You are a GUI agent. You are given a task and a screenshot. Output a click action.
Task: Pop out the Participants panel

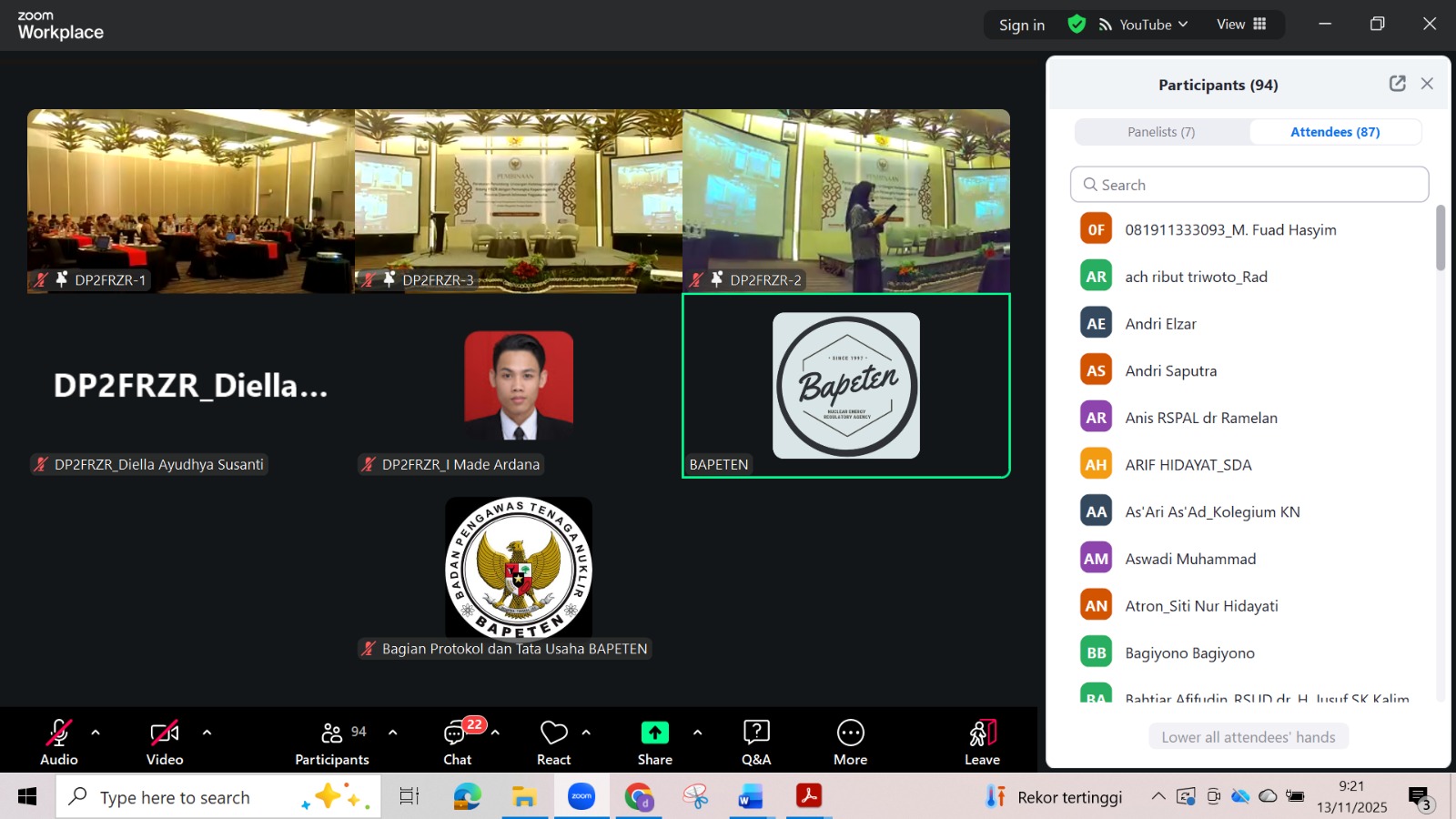(x=1398, y=83)
